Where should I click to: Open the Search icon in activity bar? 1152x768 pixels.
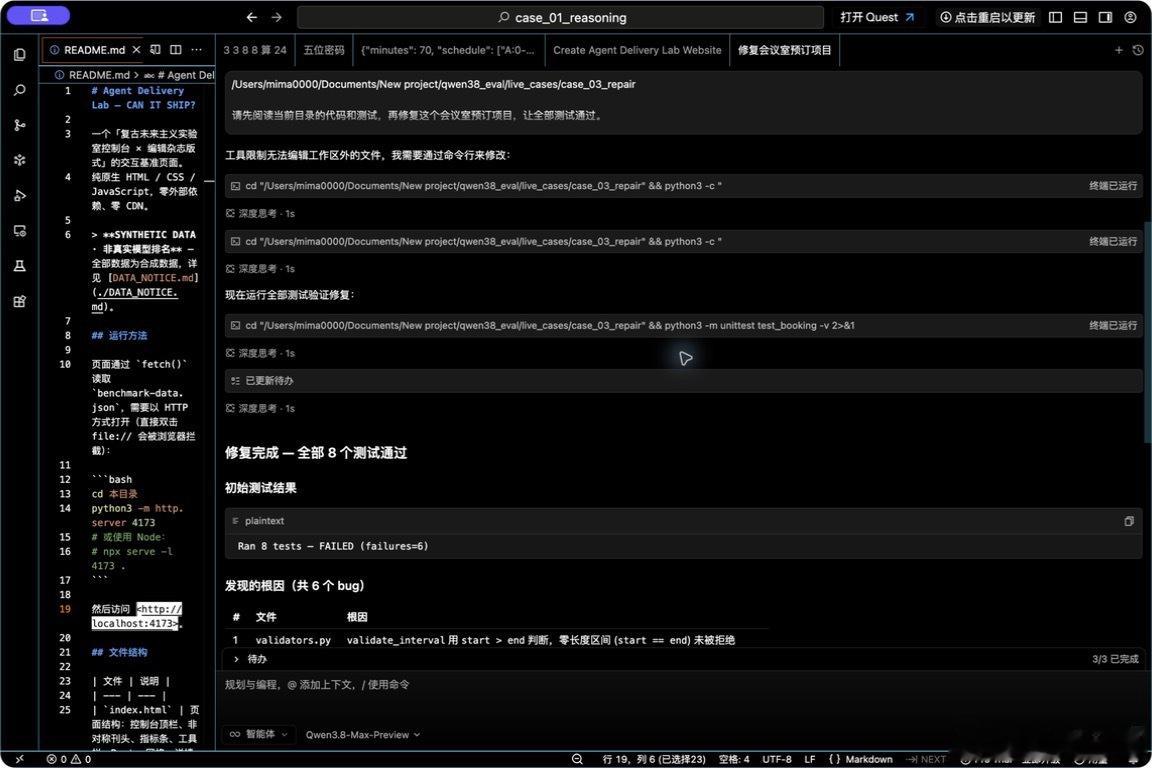(20, 90)
